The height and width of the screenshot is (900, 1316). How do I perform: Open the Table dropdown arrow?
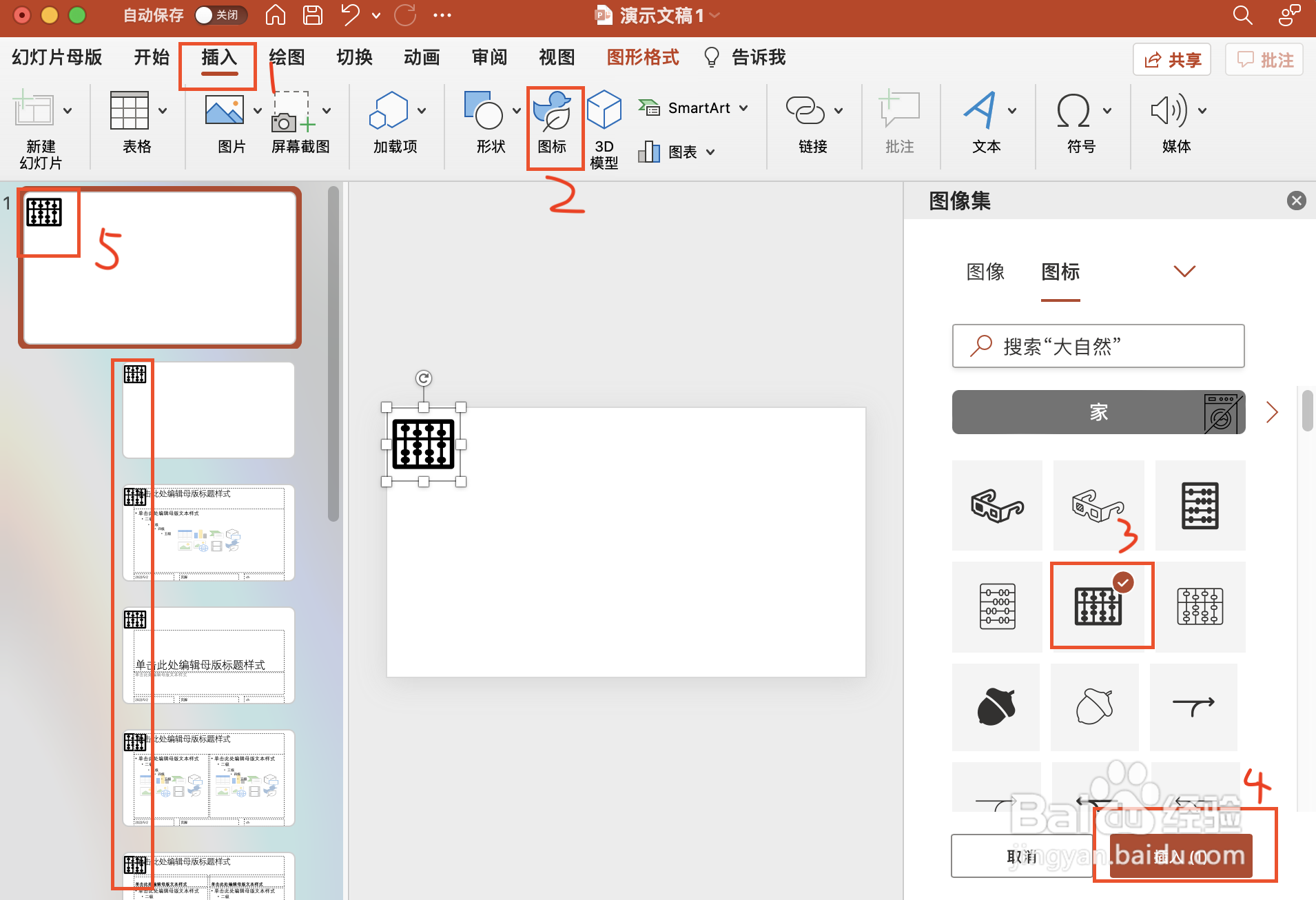click(x=163, y=110)
